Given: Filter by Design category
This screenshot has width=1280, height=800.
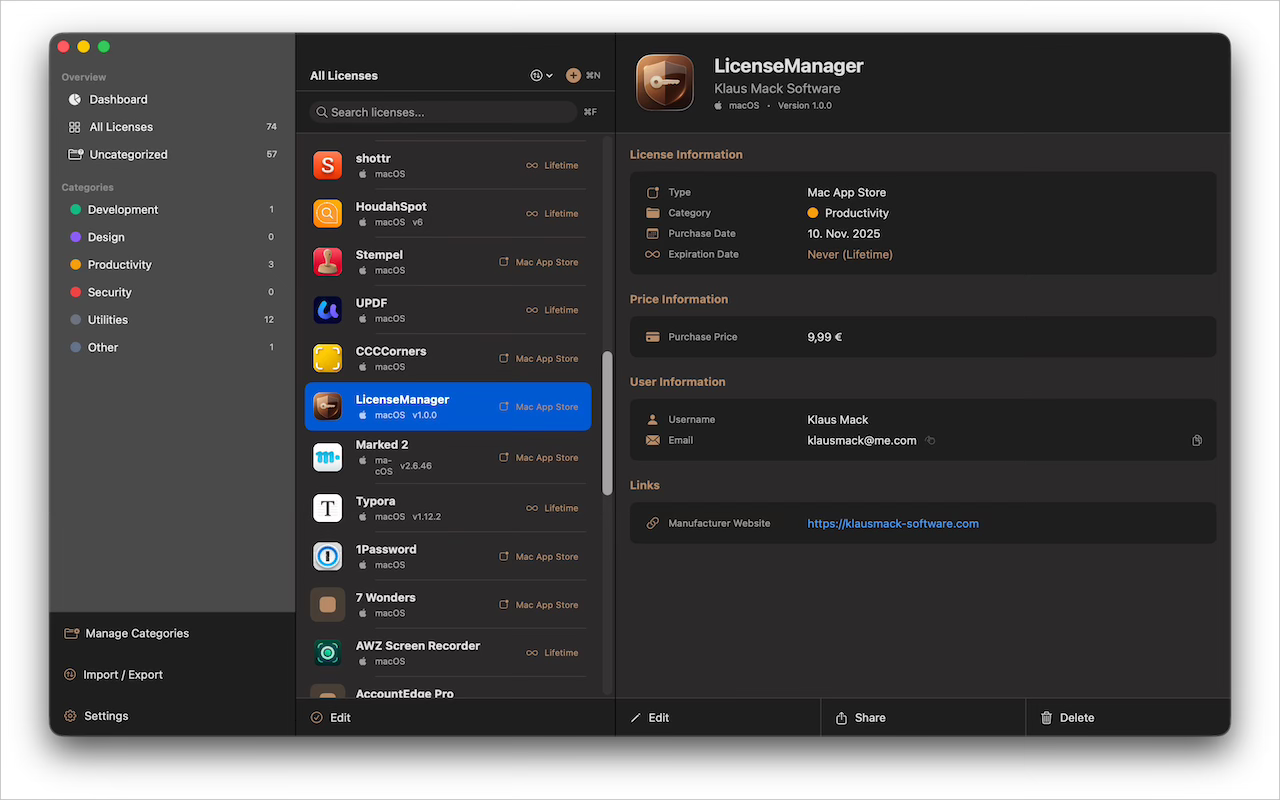Looking at the screenshot, I should pos(106,237).
